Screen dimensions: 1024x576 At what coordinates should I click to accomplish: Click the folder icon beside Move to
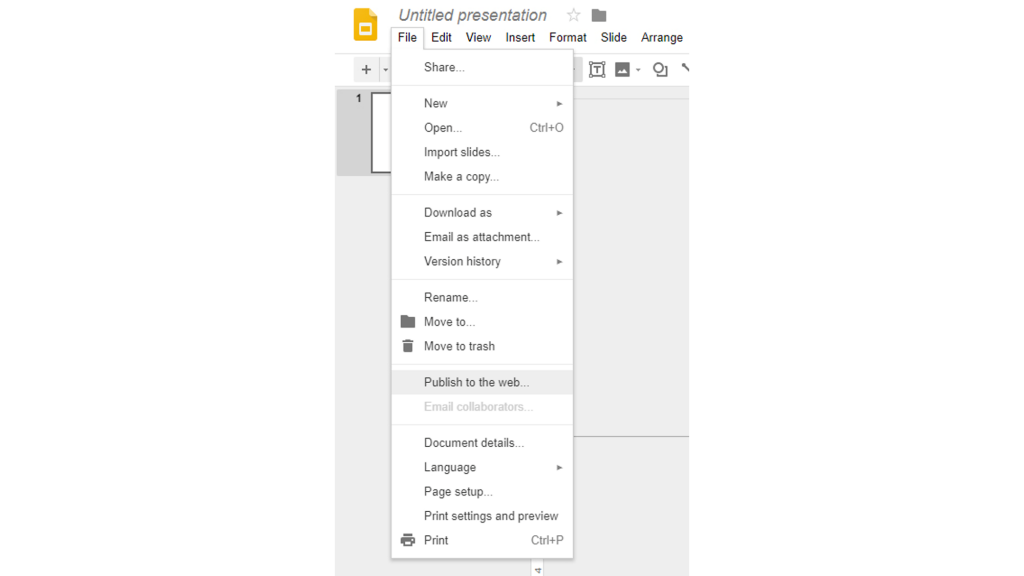[408, 322]
